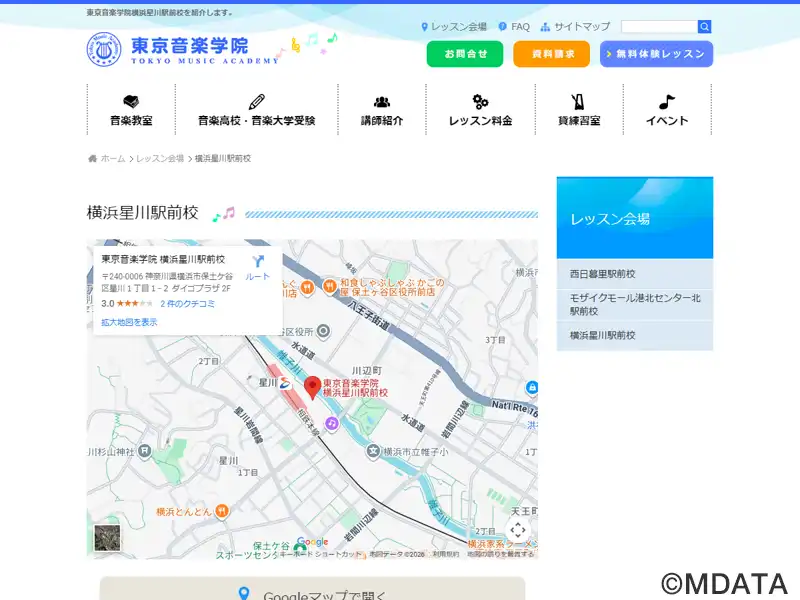Viewport: 800px width, 600px height.
Task: Click the search magnifier icon
Action: [705, 27]
